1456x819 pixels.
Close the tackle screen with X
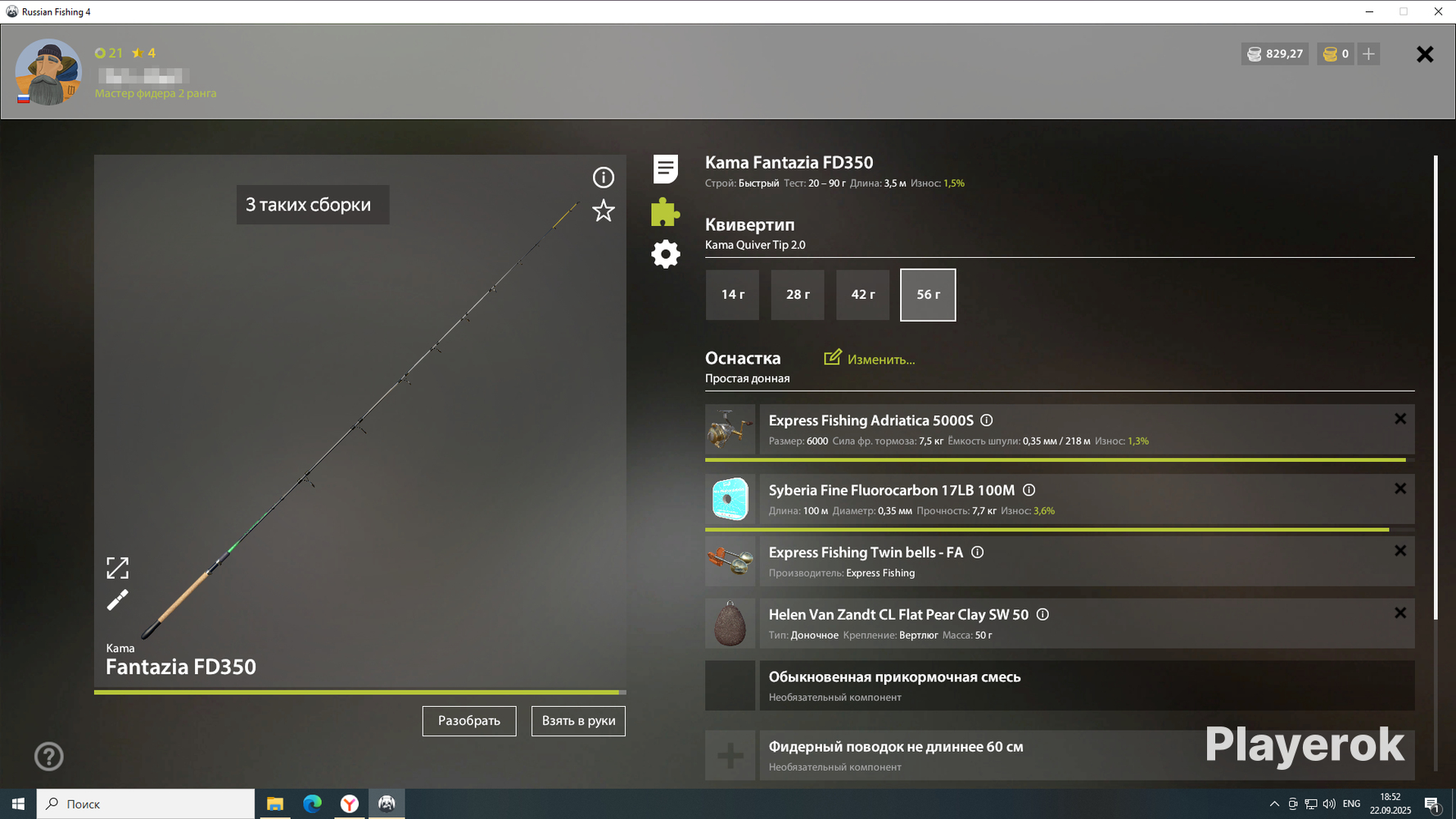tap(1425, 54)
